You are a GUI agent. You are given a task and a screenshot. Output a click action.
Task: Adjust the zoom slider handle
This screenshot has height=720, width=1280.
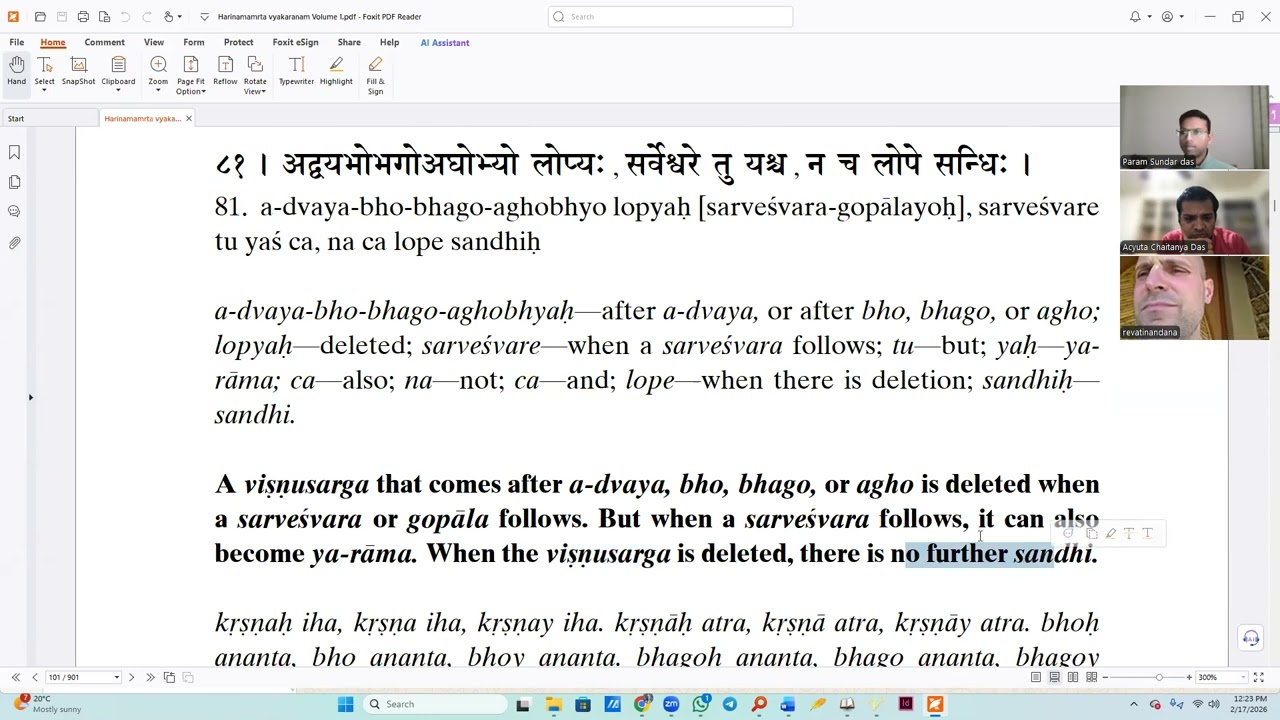(1159, 677)
